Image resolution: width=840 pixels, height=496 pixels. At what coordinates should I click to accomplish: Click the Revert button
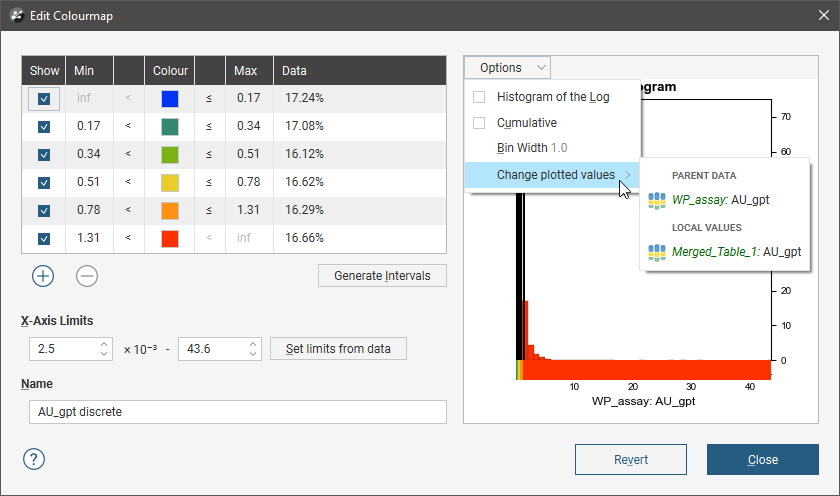point(631,460)
